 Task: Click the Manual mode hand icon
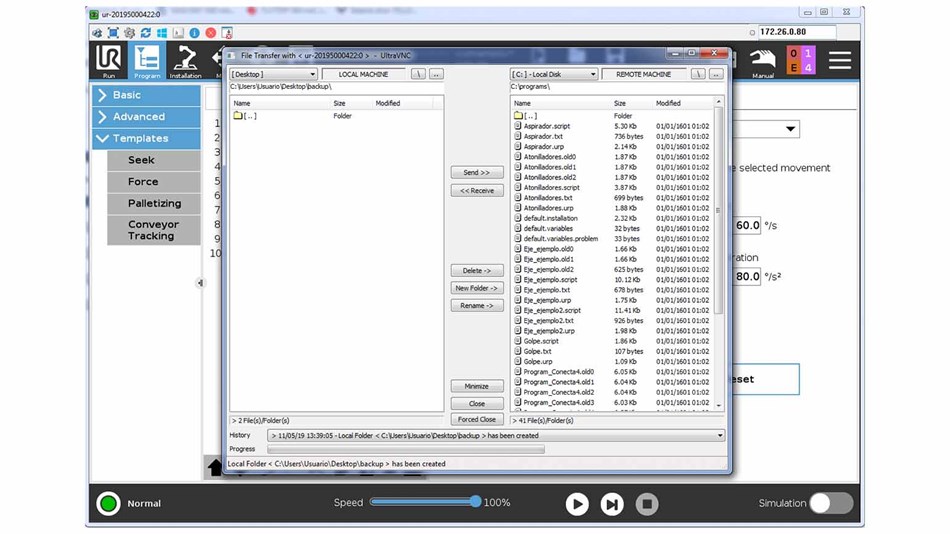point(763,61)
